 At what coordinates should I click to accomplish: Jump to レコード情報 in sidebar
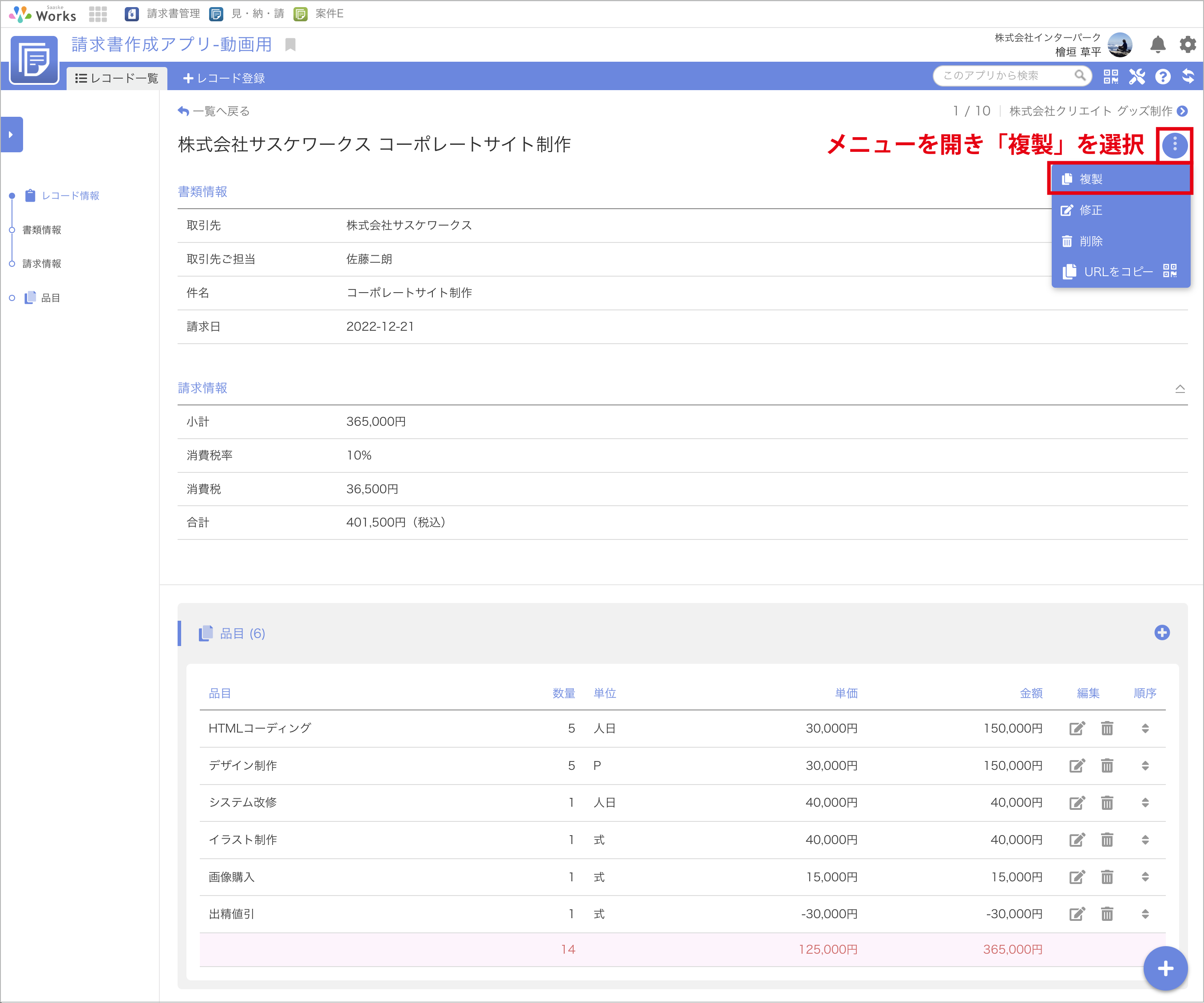[x=63, y=196]
